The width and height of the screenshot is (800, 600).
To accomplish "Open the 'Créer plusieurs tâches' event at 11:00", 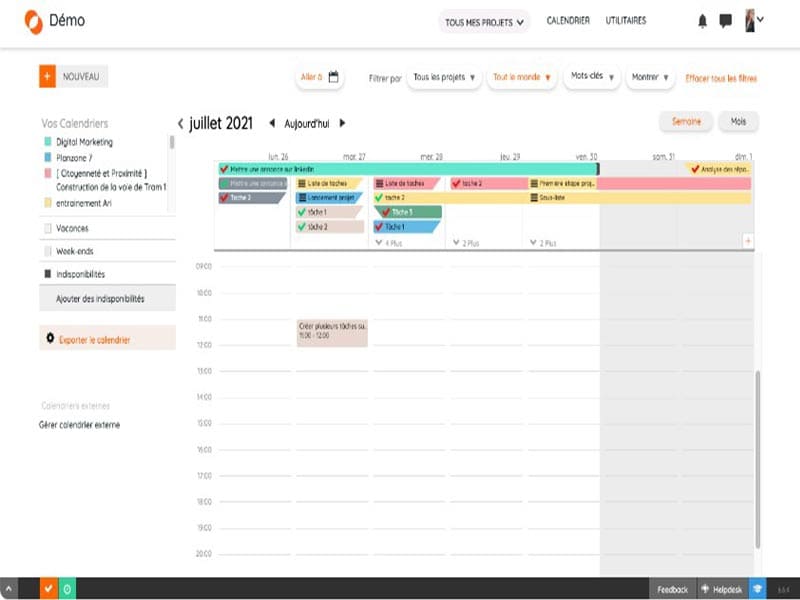I will tap(332, 333).
